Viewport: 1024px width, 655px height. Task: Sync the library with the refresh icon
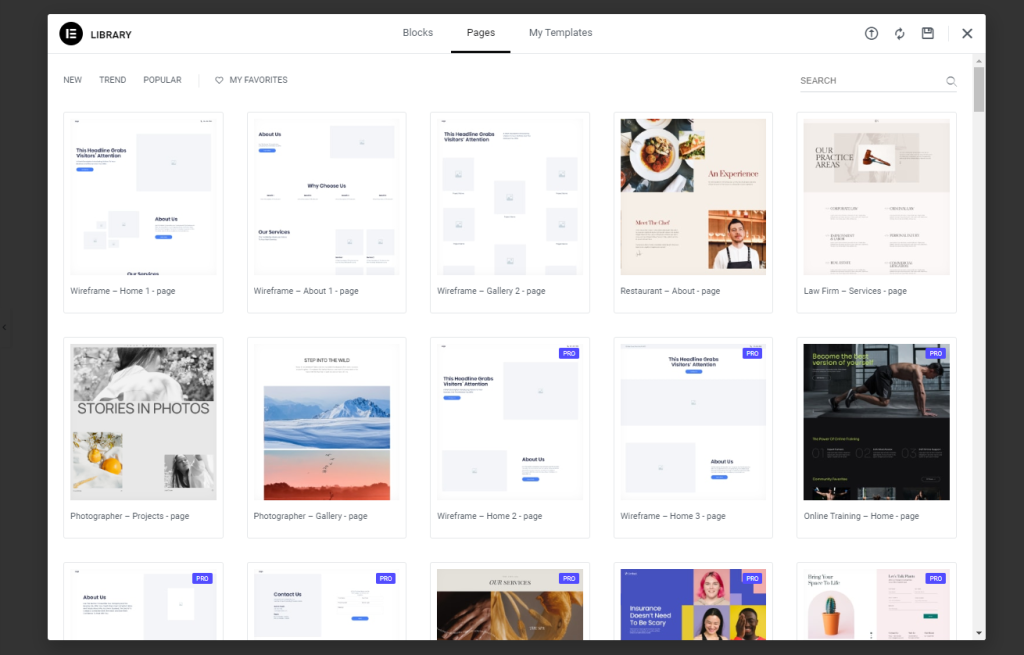pos(899,33)
